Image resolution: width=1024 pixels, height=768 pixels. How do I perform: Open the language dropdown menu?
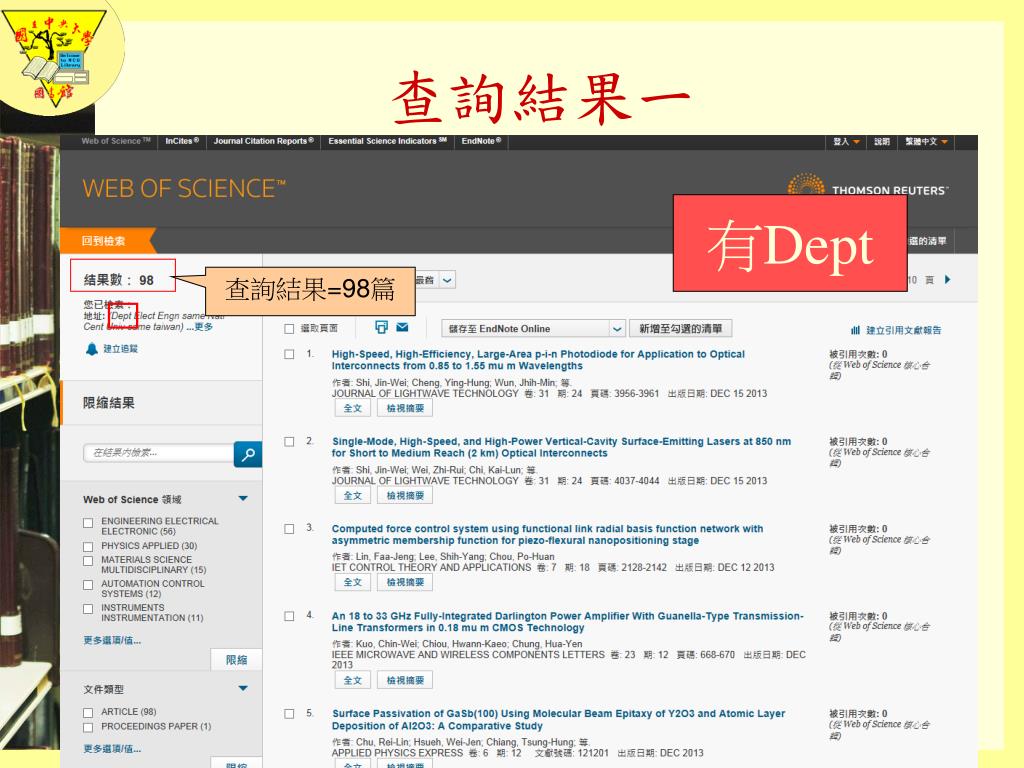click(926, 142)
